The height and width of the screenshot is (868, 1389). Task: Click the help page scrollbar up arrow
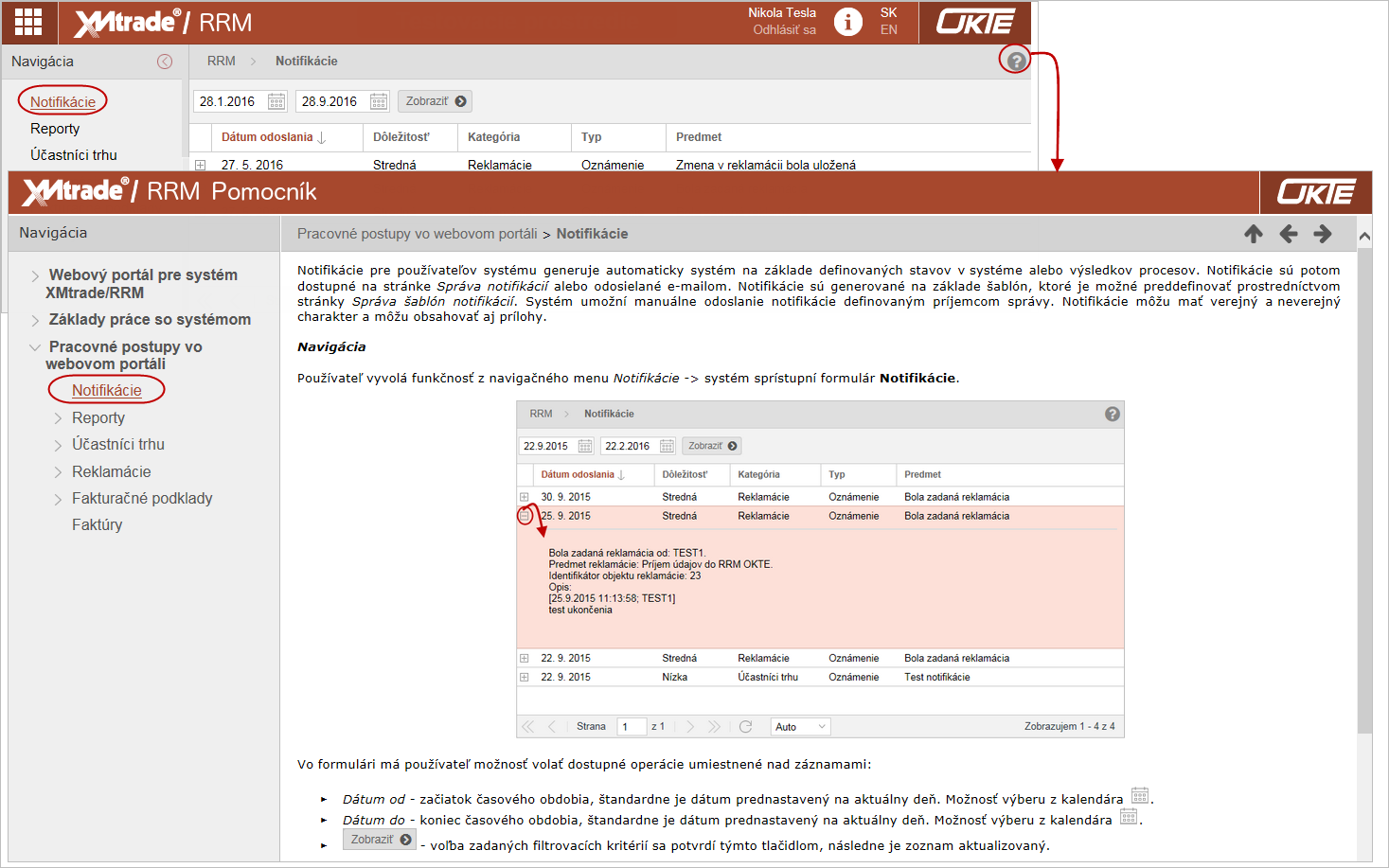click(1364, 236)
